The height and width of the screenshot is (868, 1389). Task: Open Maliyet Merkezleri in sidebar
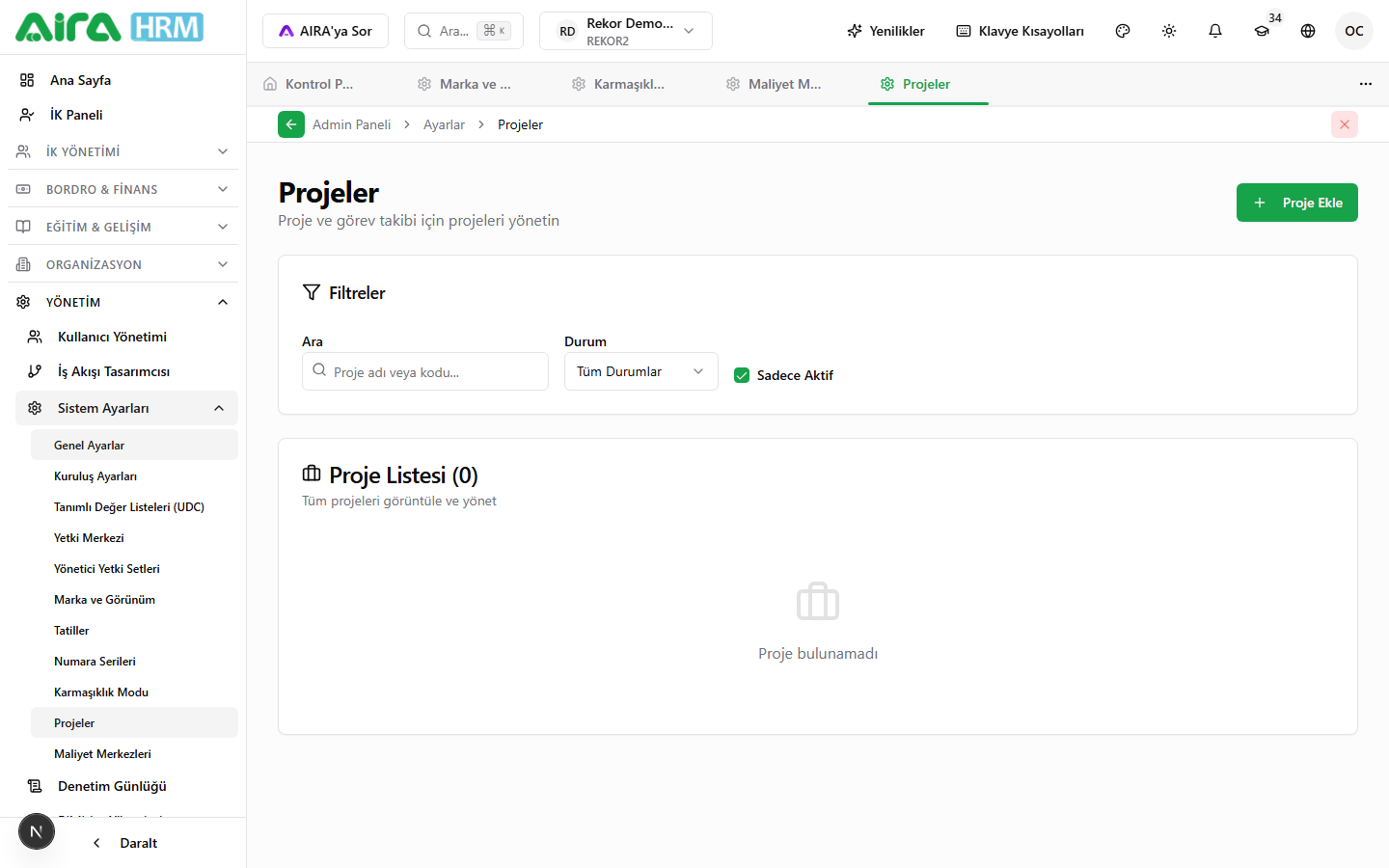click(x=134, y=753)
